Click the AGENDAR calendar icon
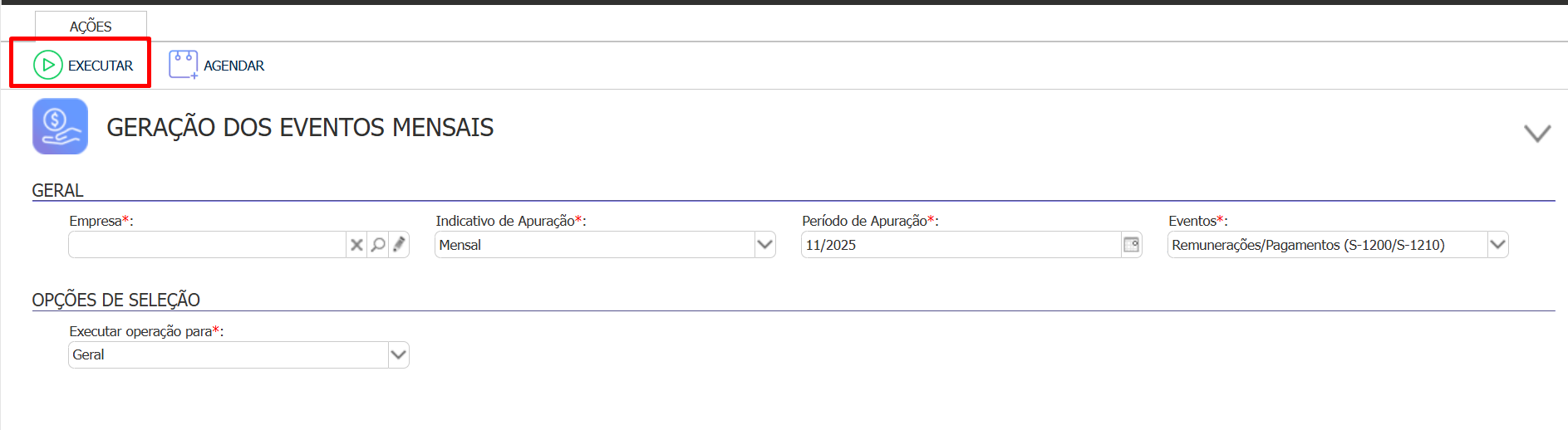The image size is (1568, 430). point(183,65)
